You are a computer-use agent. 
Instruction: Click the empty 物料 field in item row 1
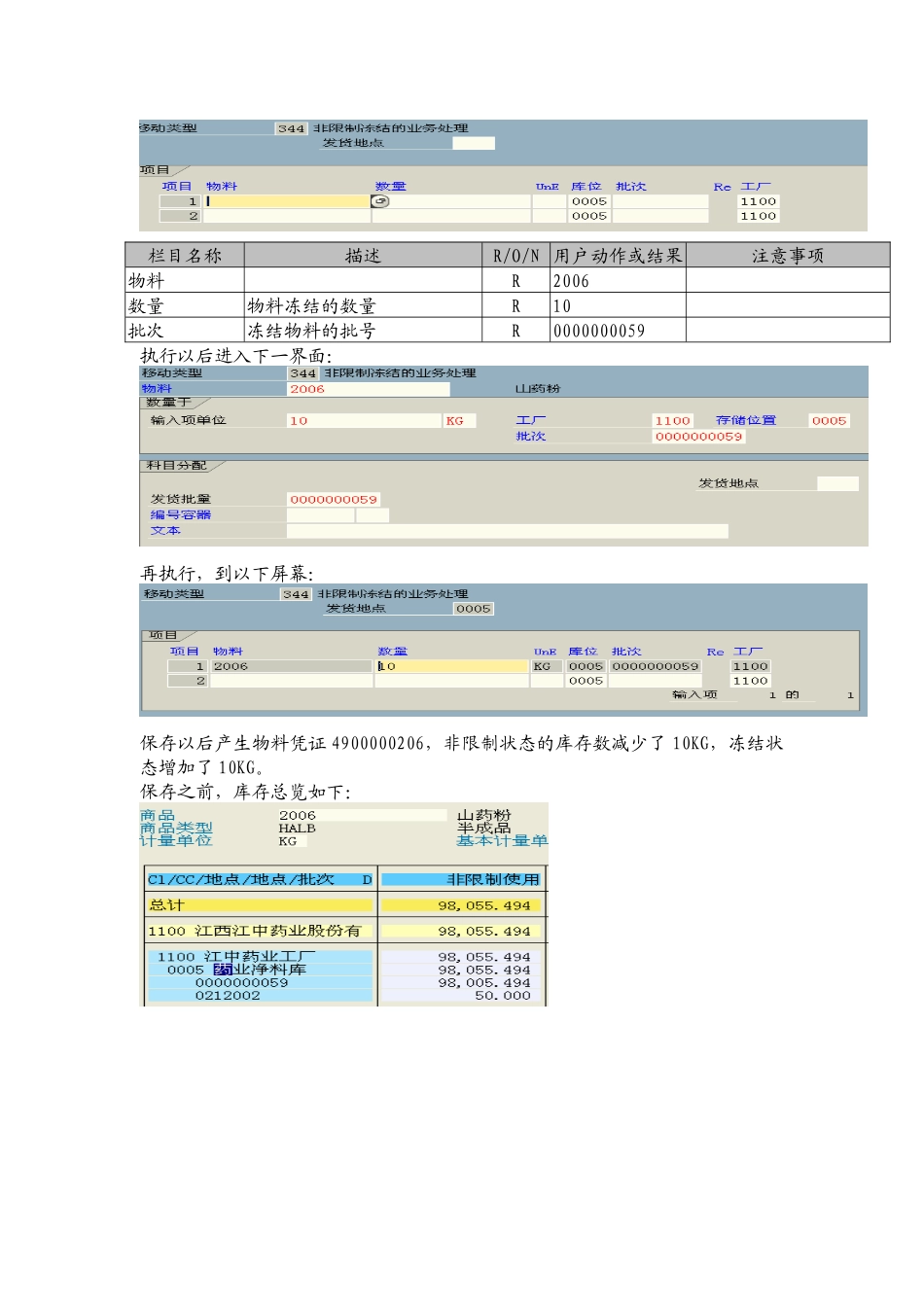[287, 201]
